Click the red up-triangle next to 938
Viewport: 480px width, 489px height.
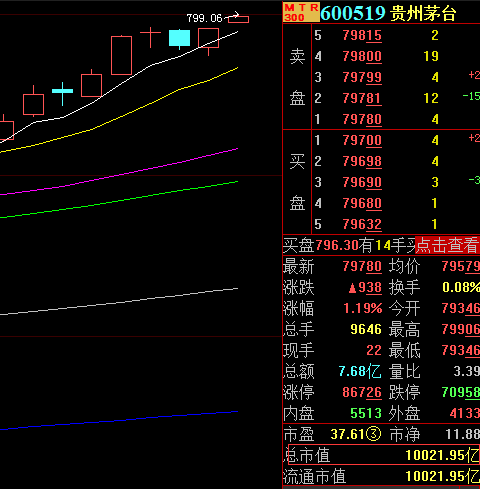pos(352,288)
